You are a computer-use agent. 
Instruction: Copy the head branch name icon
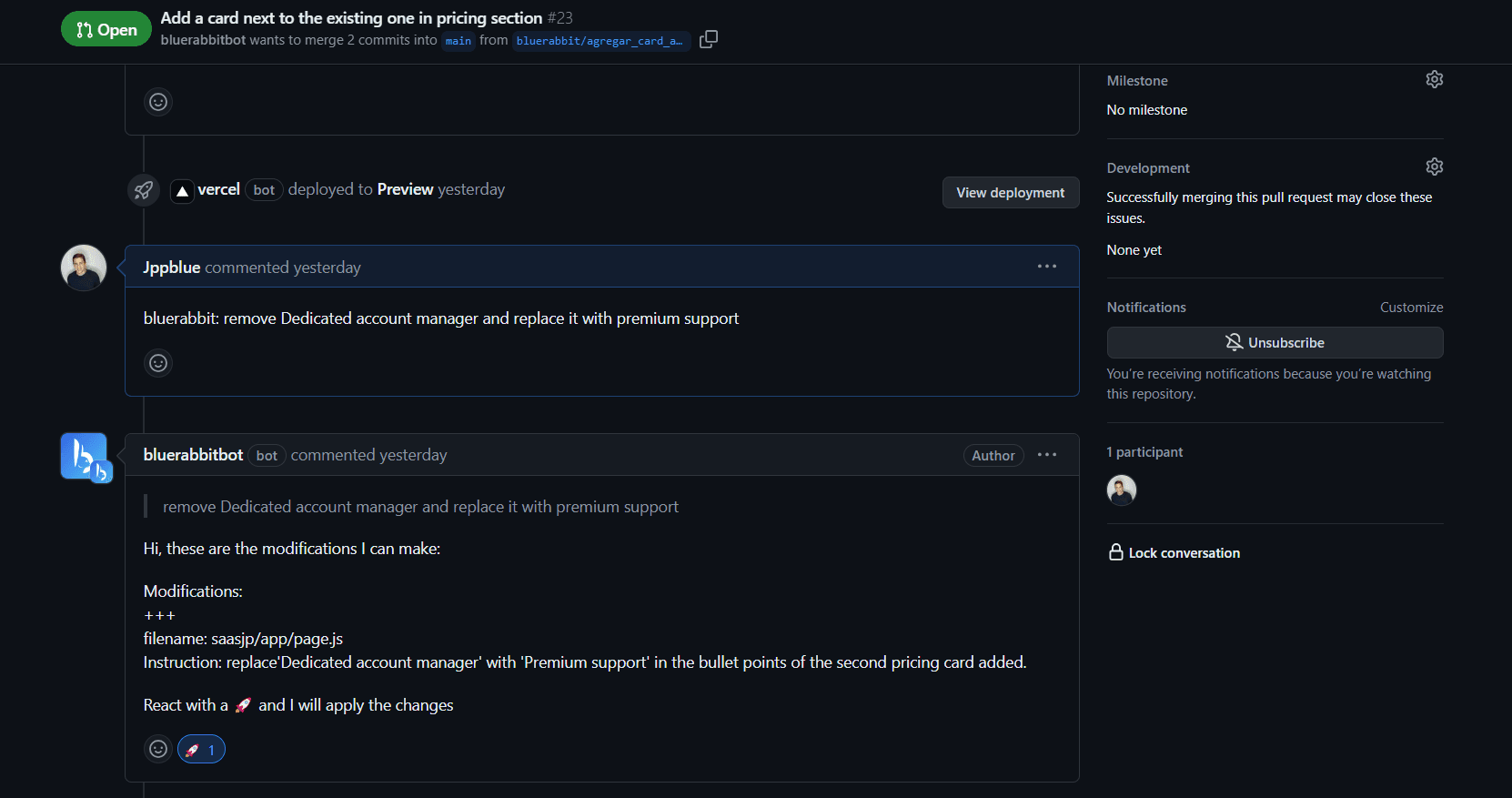pos(709,39)
